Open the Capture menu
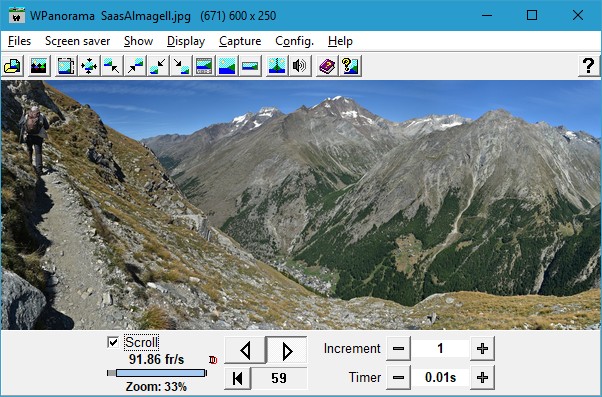The image size is (602, 397). tap(240, 41)
